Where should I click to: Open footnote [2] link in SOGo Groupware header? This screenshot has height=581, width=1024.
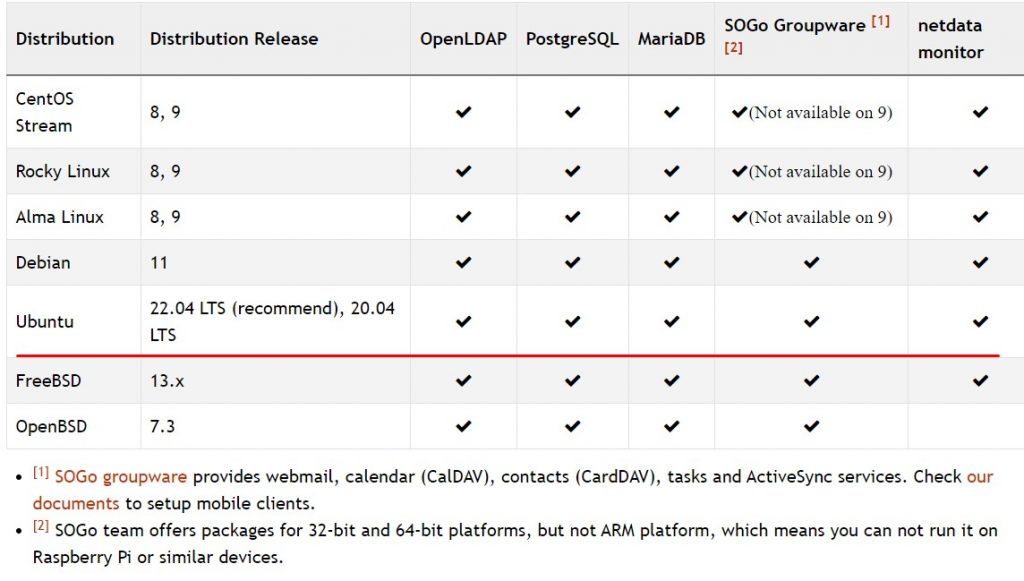click(733, 48)
